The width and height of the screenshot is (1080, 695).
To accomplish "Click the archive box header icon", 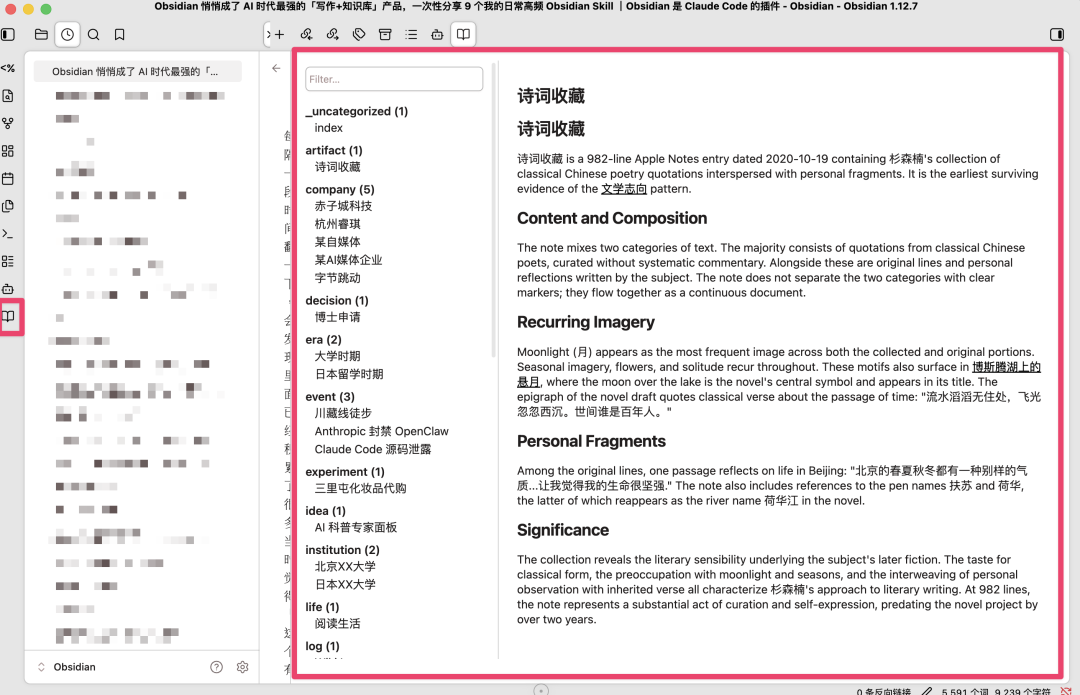I will (x=385, y=34).
